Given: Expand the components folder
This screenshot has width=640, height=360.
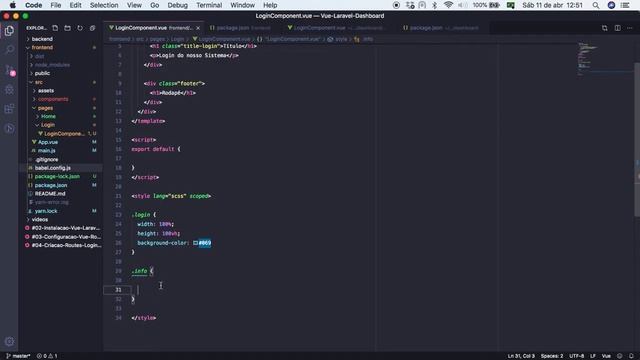Looking at the screenshot, I should pos(53,99).
